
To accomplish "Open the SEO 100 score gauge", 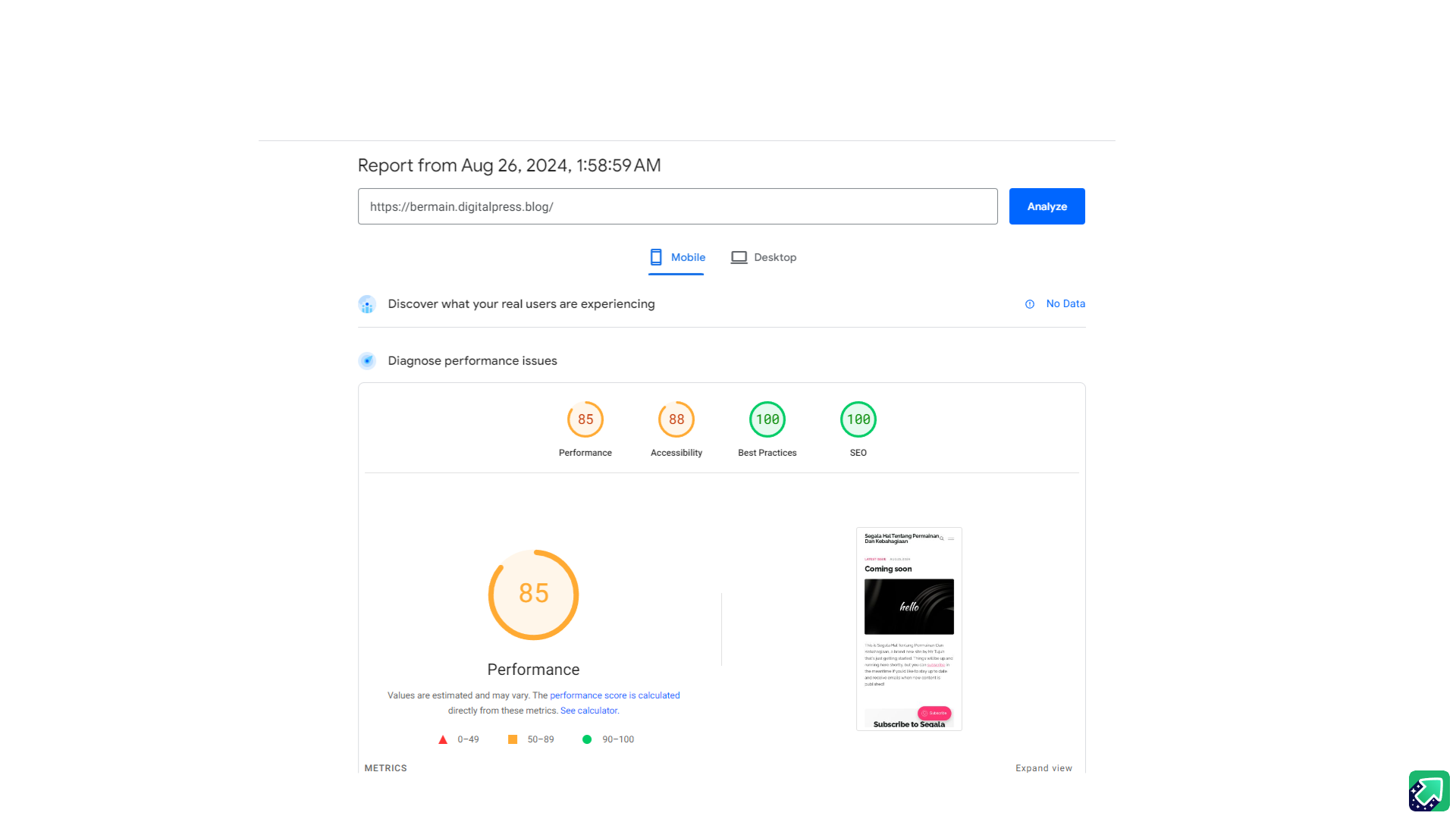I will 858,419.
